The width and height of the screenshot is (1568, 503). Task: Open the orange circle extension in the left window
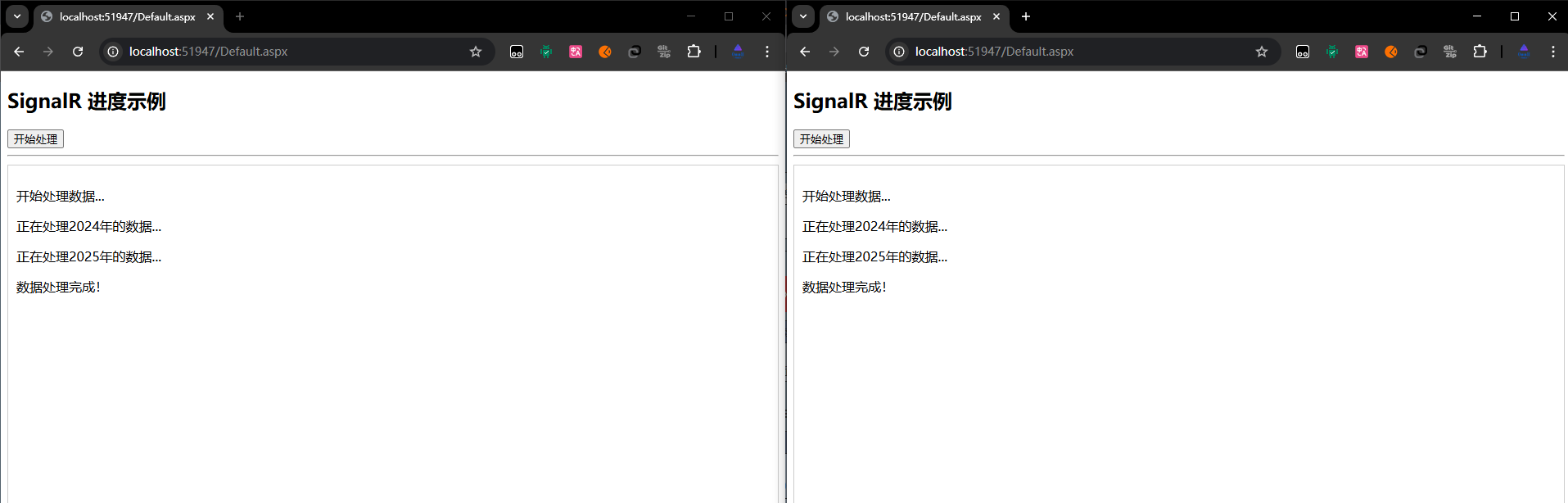605,52
